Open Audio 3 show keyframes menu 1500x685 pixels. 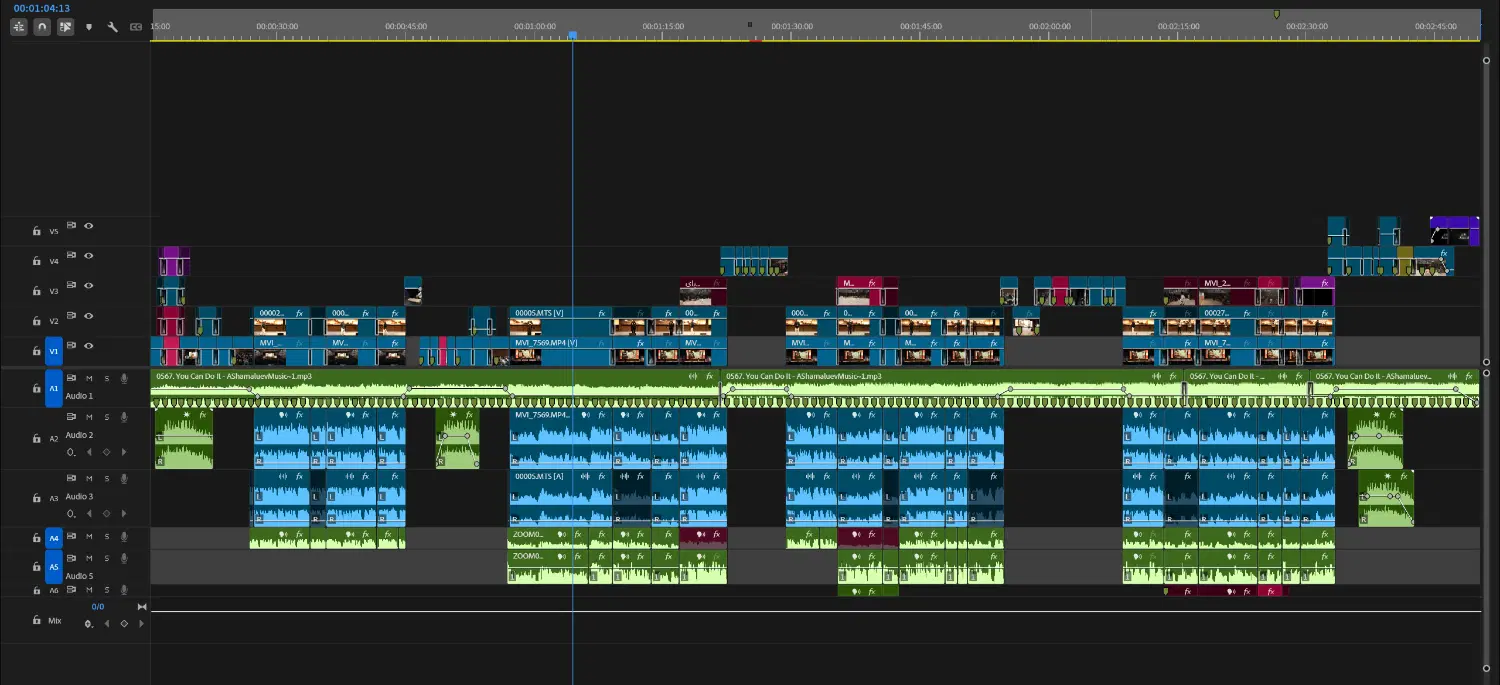71,513
